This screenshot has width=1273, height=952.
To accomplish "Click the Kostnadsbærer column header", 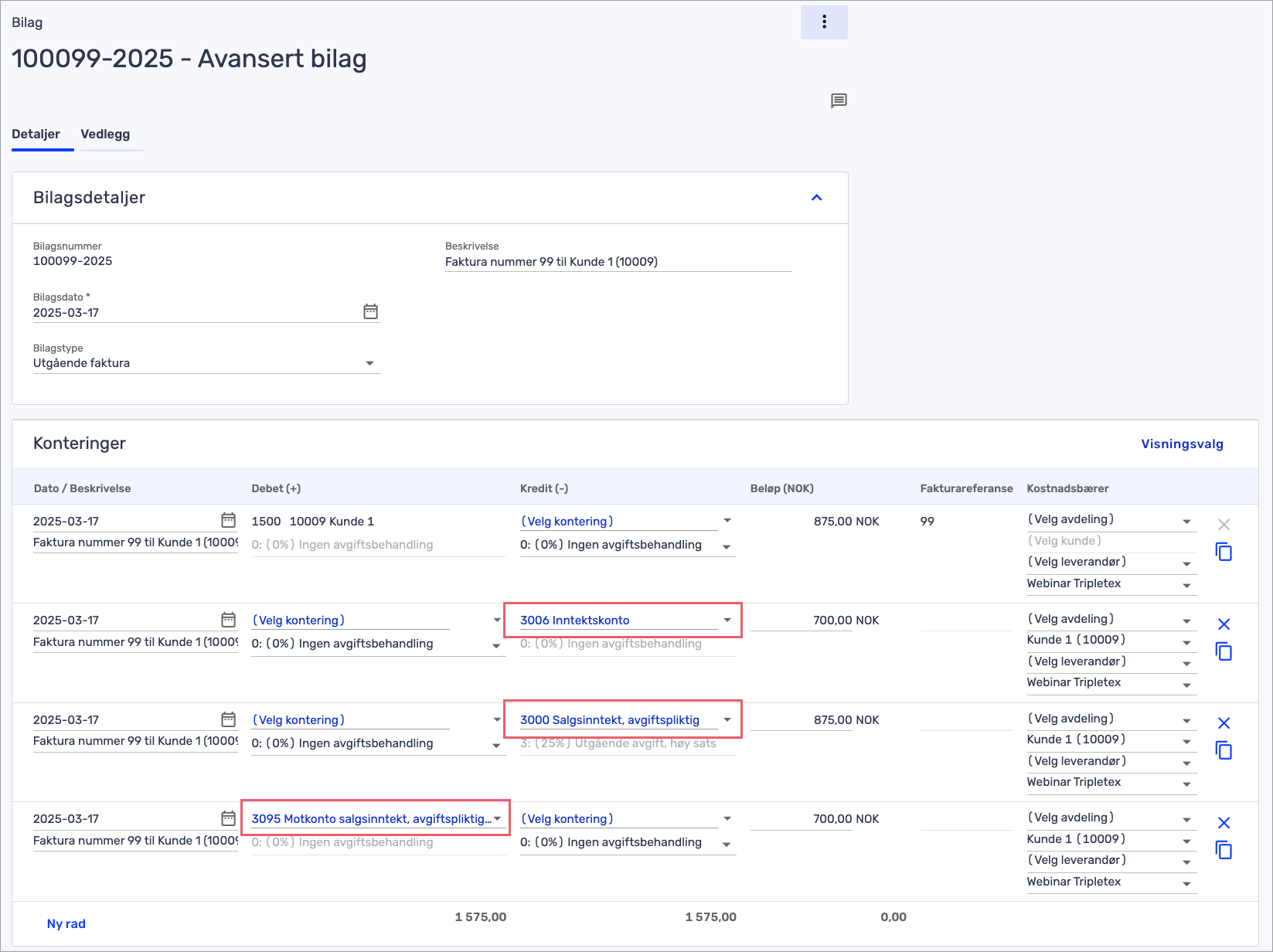I will pos(1067,488).
